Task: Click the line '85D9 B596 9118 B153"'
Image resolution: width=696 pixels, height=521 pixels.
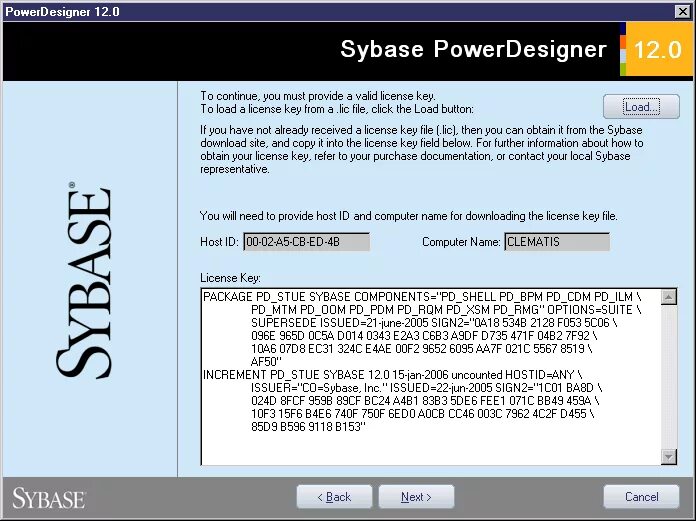Action: pos(308,426)
